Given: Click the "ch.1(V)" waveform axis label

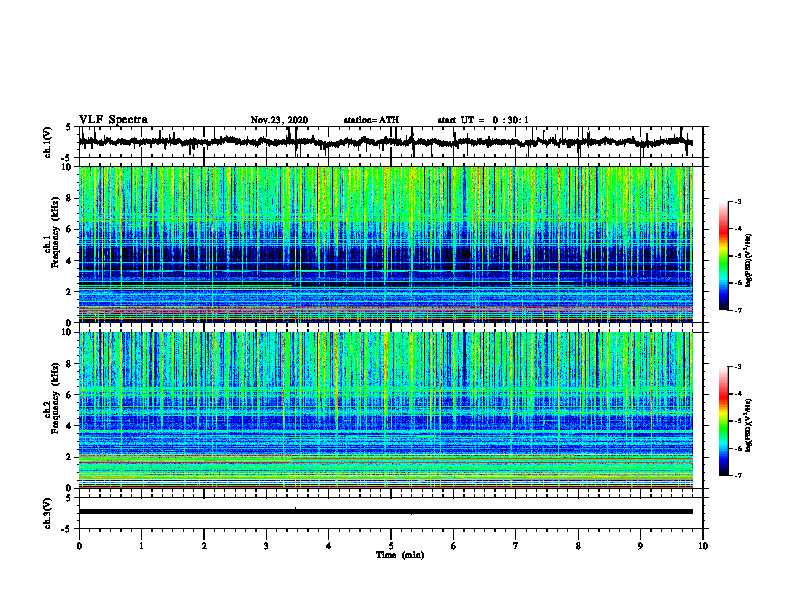Looking at the screenshot, I should (x=48, y=142).
